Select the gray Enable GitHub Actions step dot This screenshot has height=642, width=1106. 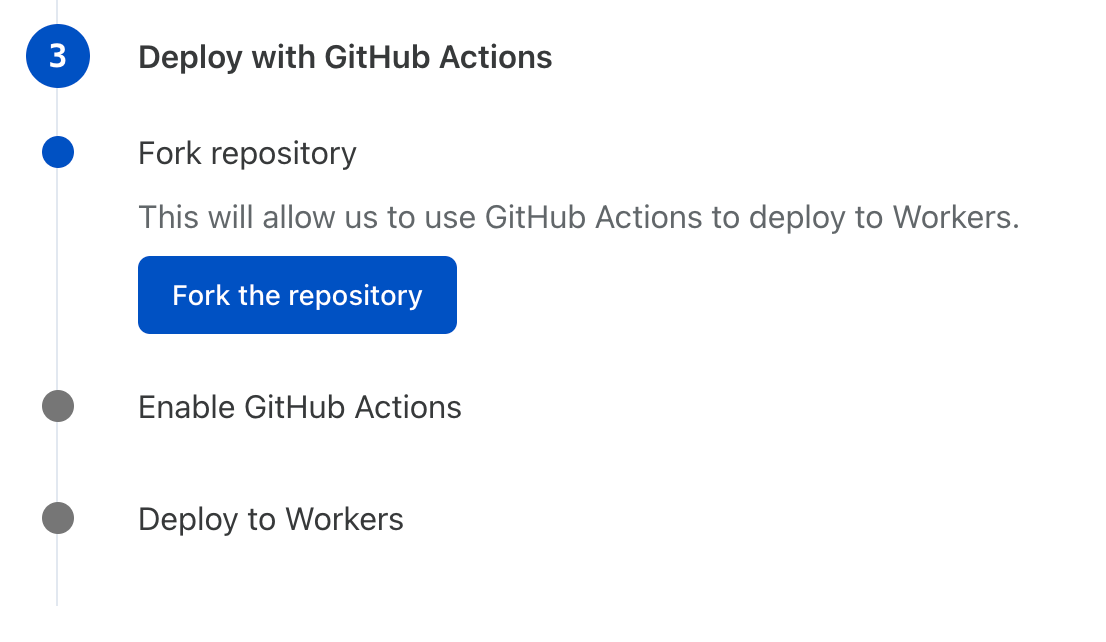pos(58,406)
